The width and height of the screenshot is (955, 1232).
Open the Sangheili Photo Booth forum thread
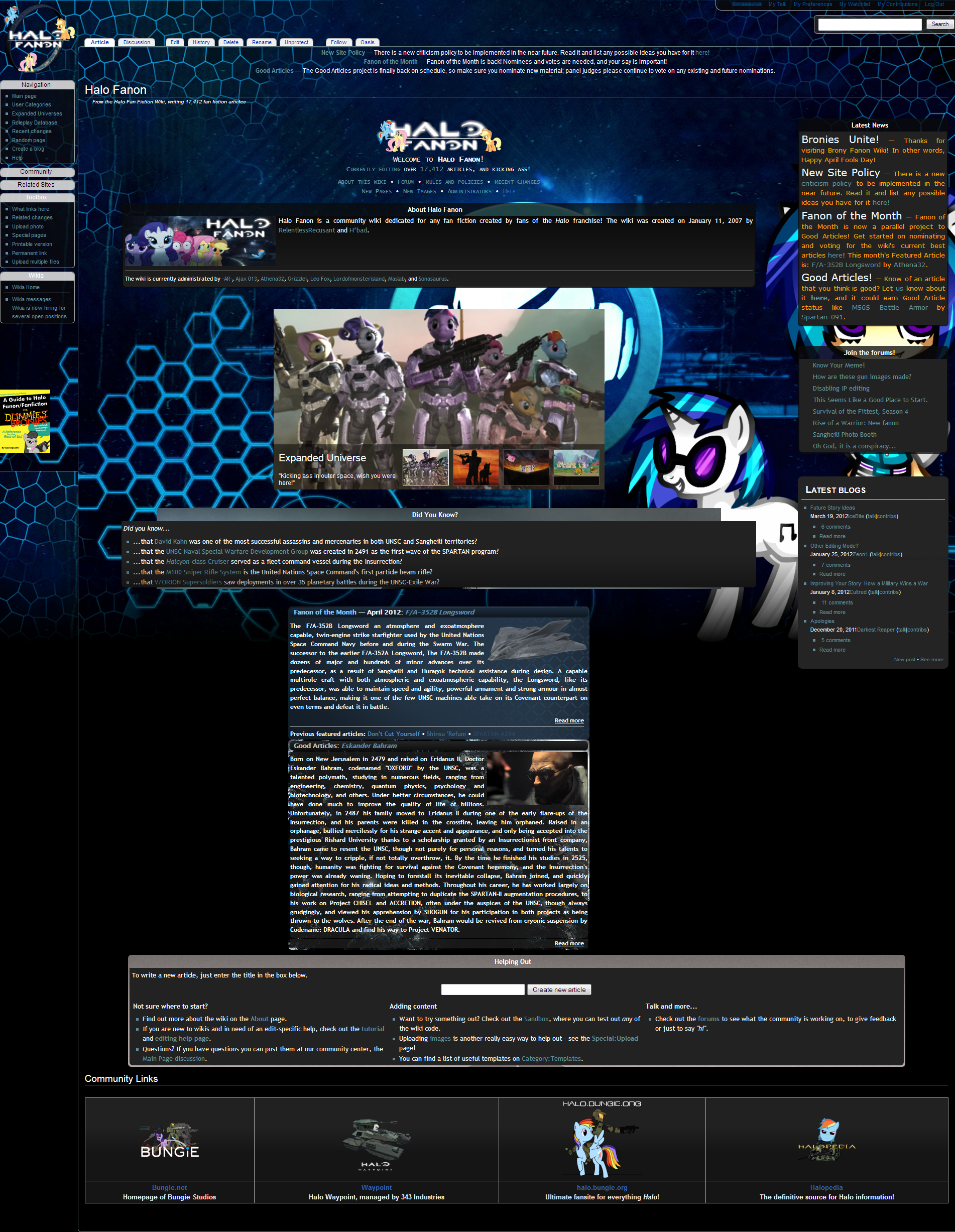pyautogui.click(x=845, y=435)
